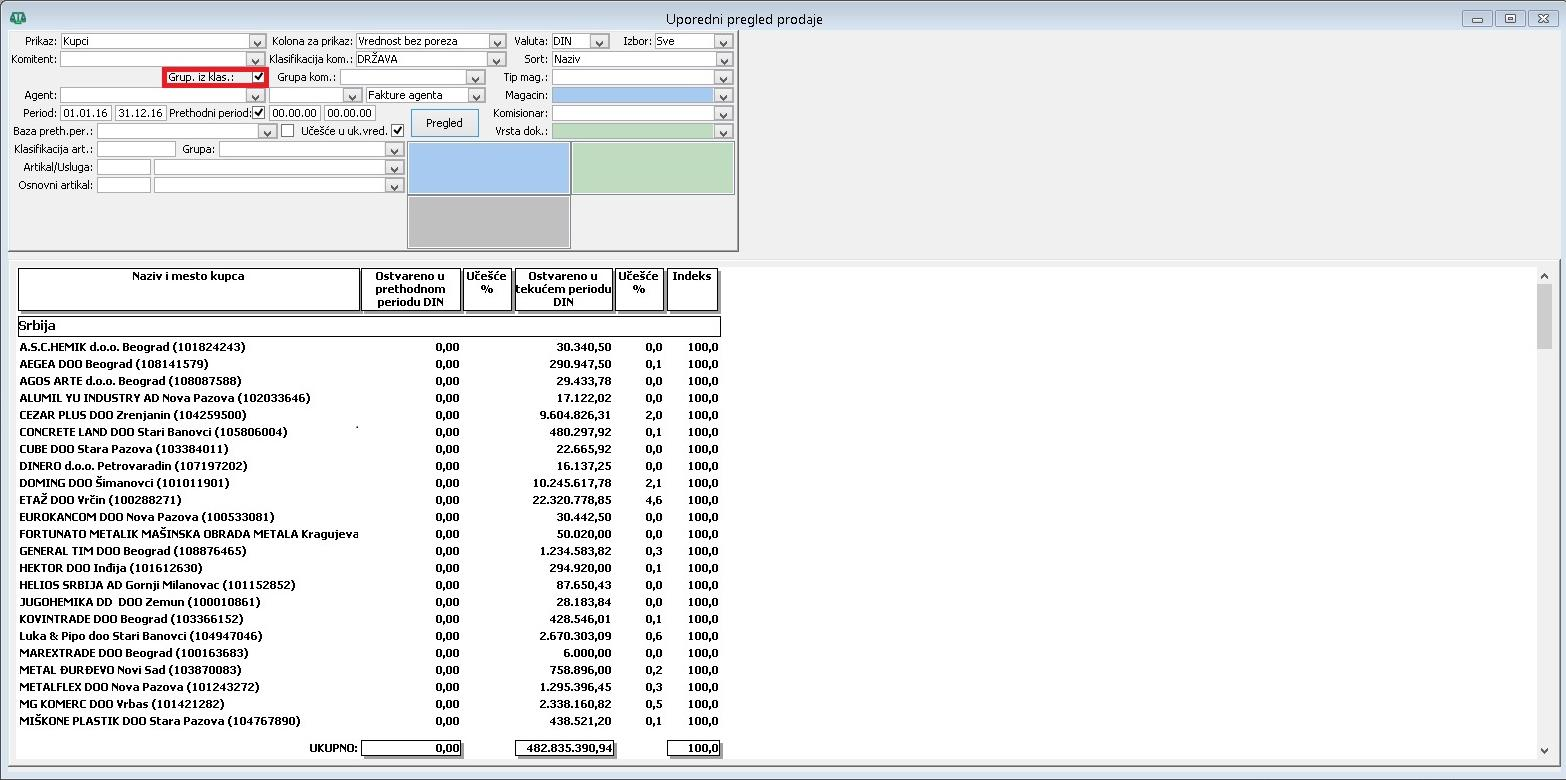Click the Indeks column header

click(x=692, y=290)
